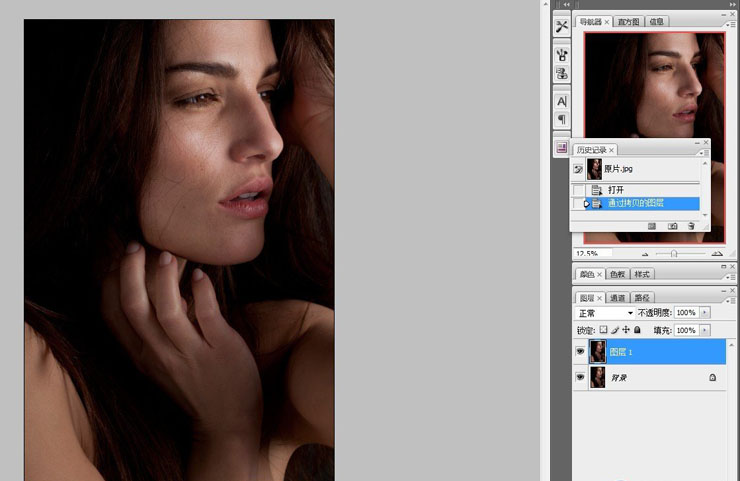The image size is (740, 481).
Task: Toggle lock image pixels brush icon
Action: coord(615,330)
